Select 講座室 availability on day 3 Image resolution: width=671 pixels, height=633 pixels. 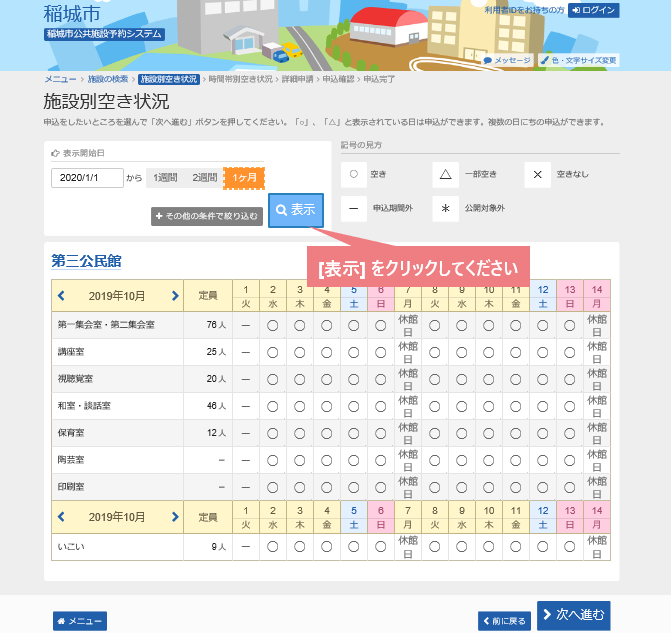(x=300, y=353)
